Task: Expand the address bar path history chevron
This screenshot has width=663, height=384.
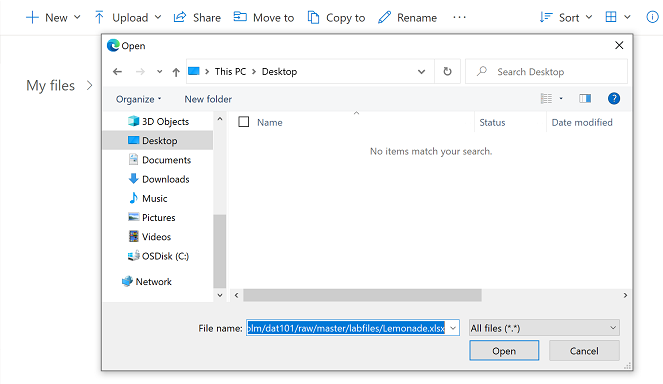Action: coord(422,71)
